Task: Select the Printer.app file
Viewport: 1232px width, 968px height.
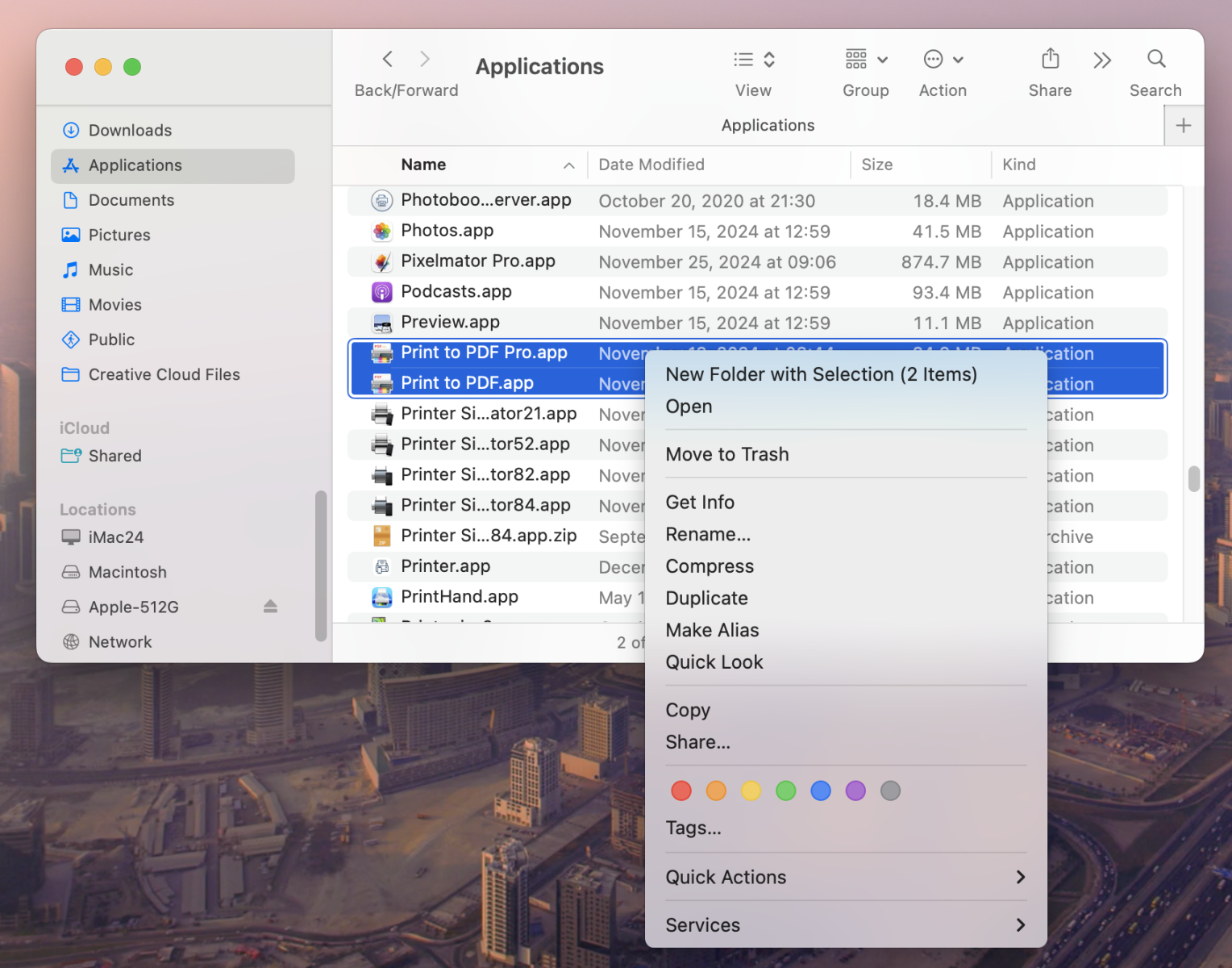Action: coord(445,566)
